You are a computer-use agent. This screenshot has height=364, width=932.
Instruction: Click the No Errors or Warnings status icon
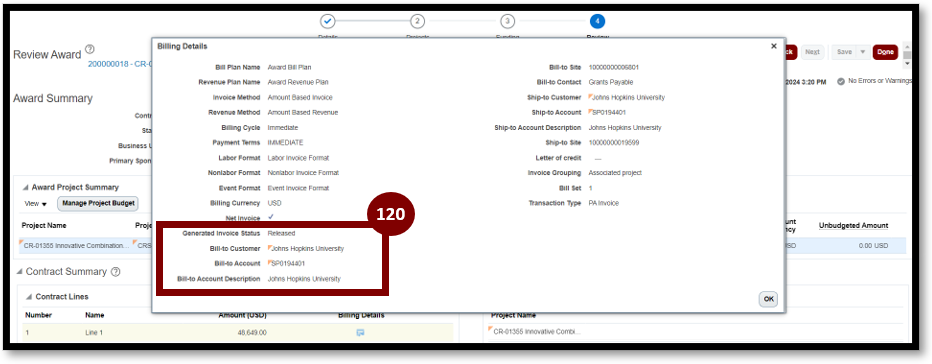[841, 81]
